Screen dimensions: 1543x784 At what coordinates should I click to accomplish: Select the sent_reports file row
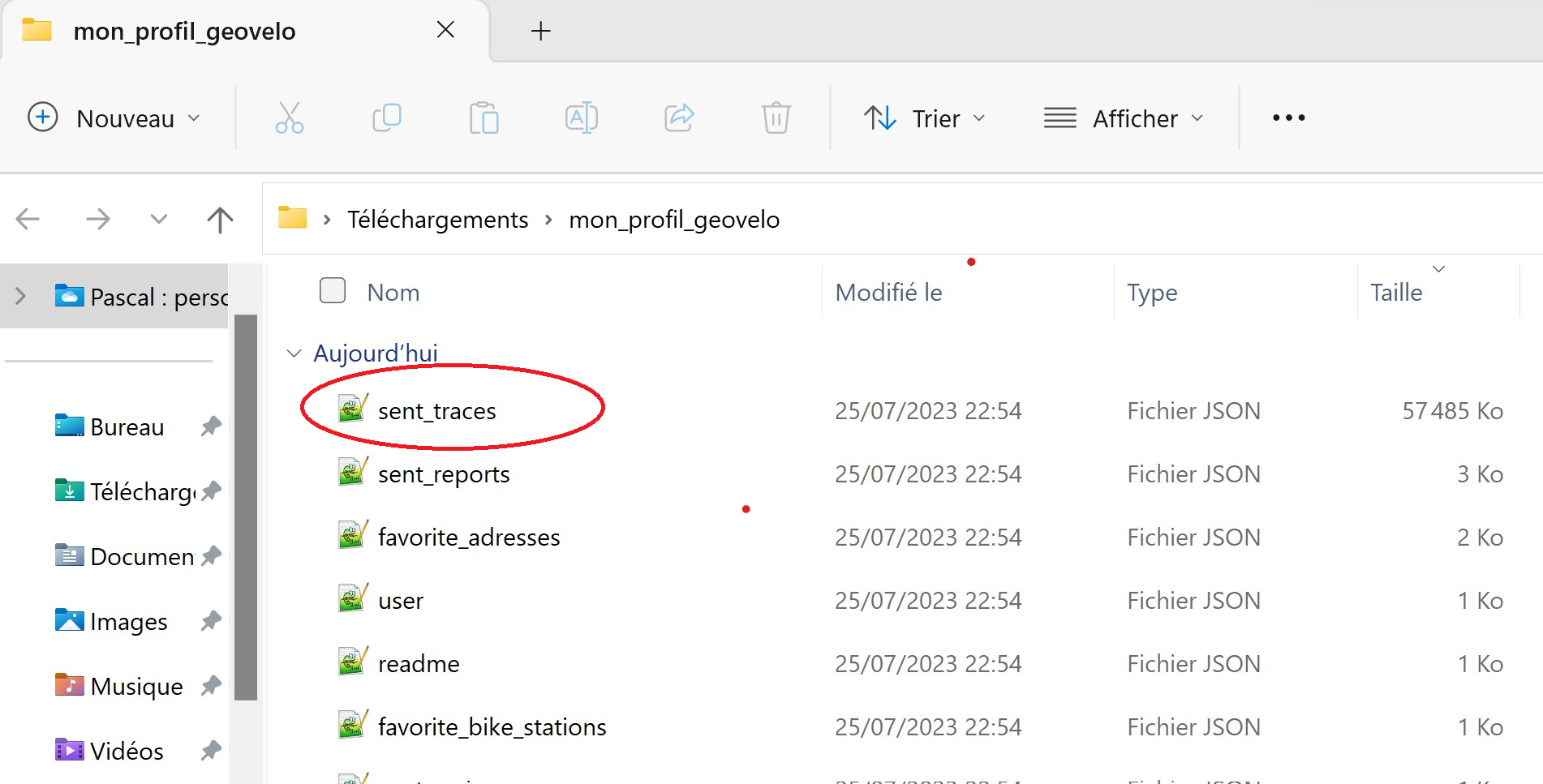coord(444,473)
